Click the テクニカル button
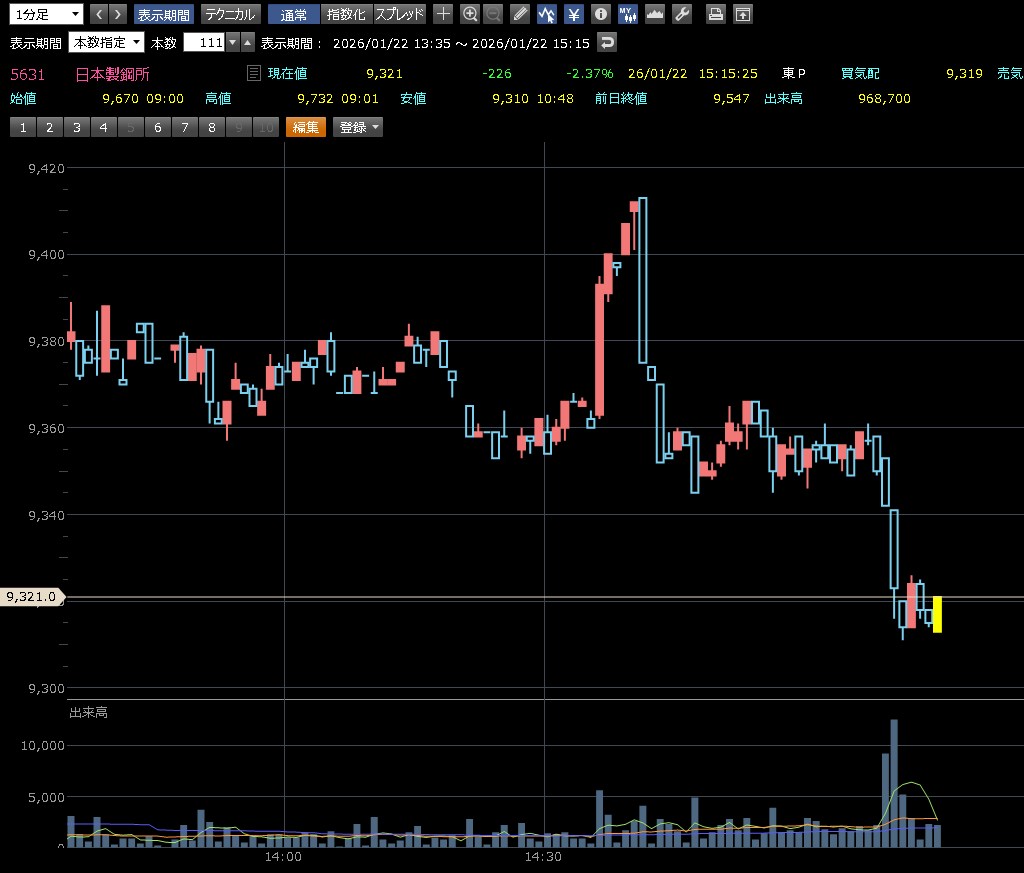The height and width of the screenshot is (873, 1024). click(x=230, y=14)
